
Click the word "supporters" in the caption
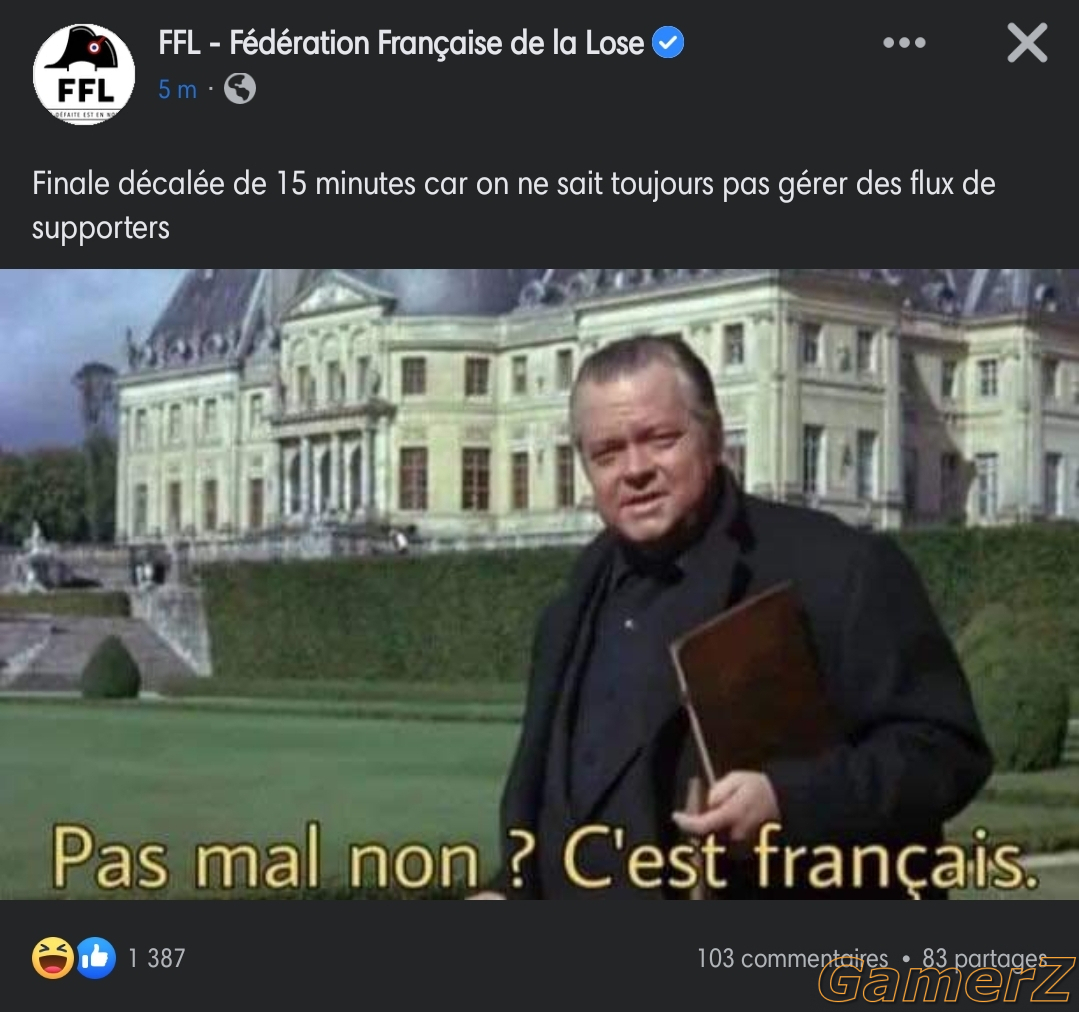click(100, 228)
